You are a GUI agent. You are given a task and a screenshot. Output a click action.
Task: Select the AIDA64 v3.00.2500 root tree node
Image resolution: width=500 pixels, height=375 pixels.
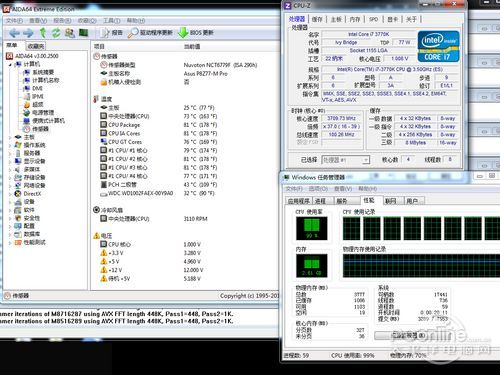tap(33, 56)
